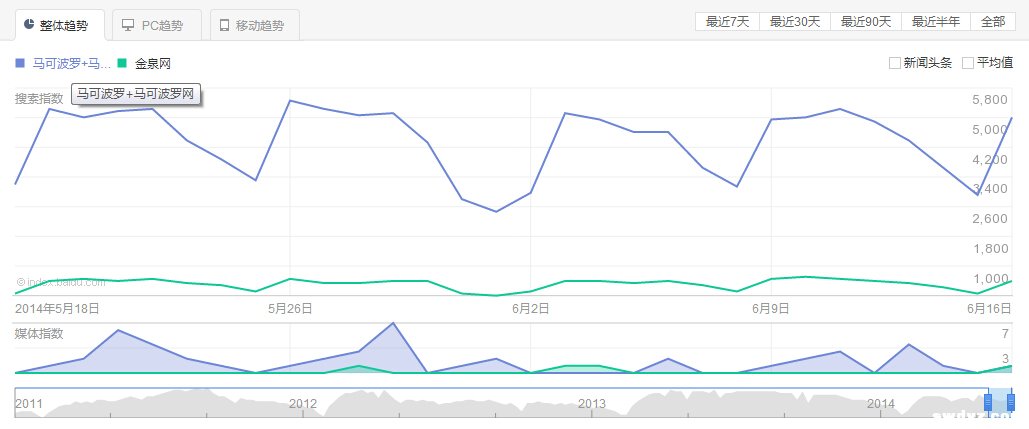
Task: Enable the 平均值 checkbox
Action: 967,63
